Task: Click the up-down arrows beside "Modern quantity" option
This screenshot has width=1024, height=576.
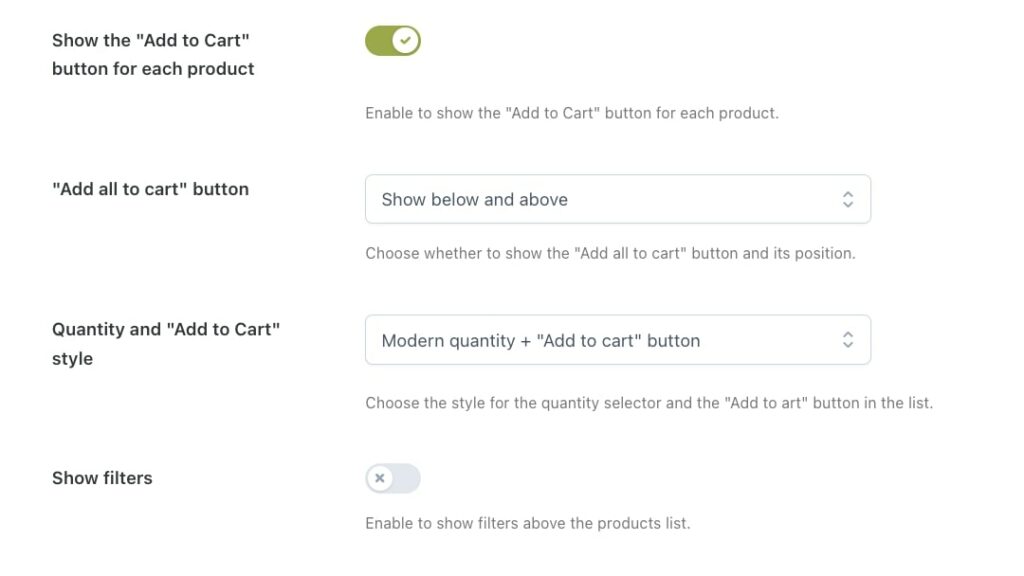Action: click(x=847, y=340)
